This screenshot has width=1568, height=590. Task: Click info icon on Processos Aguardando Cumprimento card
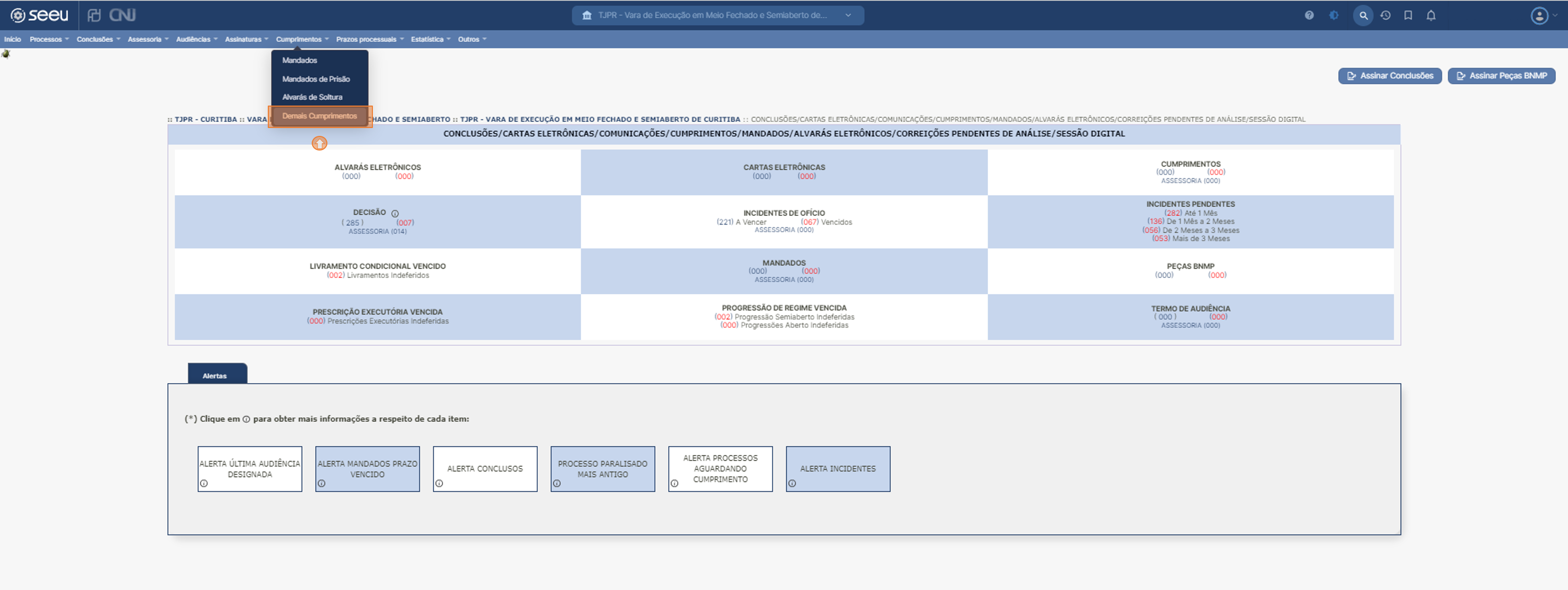tap(675, 483)
